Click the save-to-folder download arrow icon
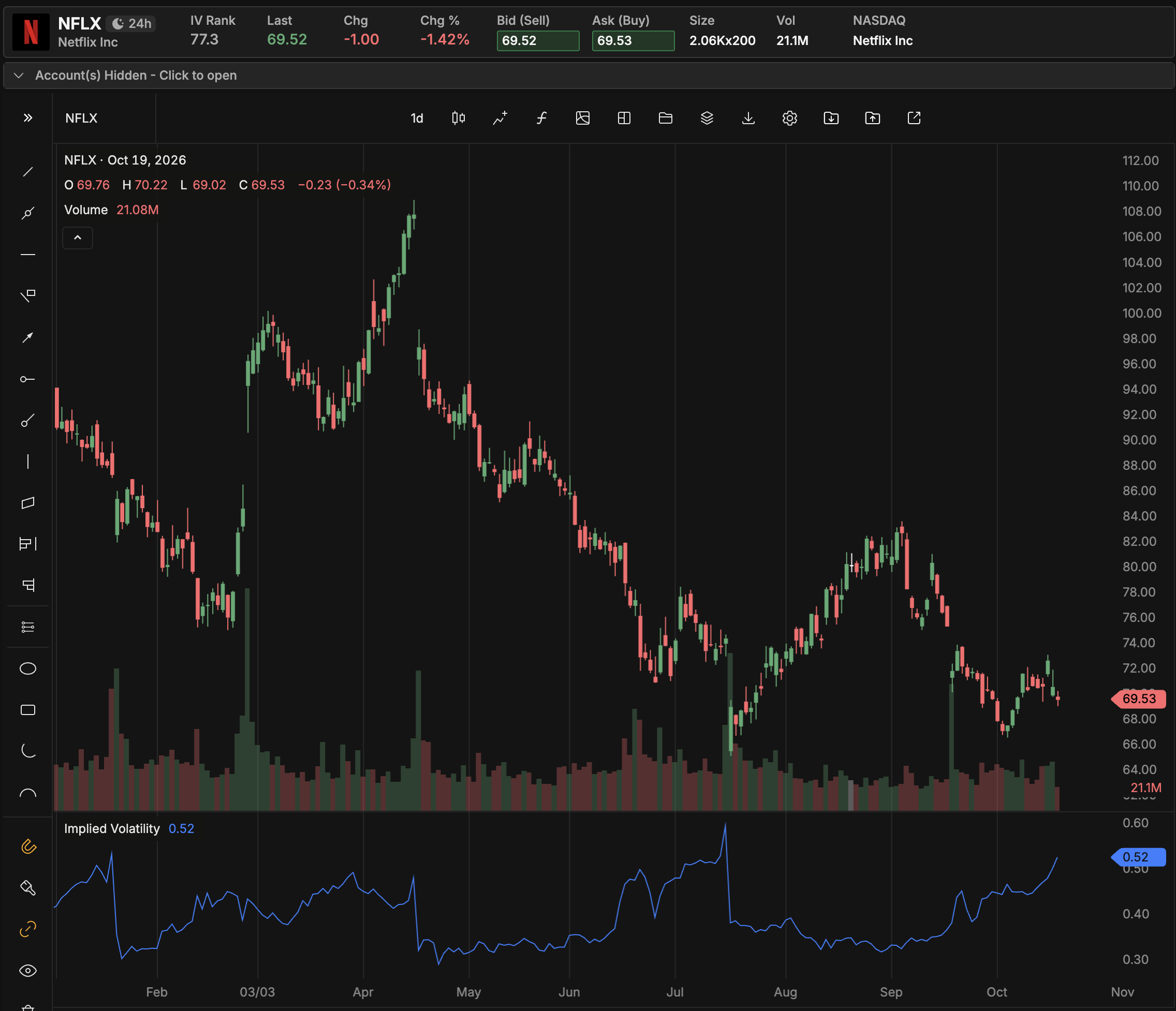 coord(831,118)
